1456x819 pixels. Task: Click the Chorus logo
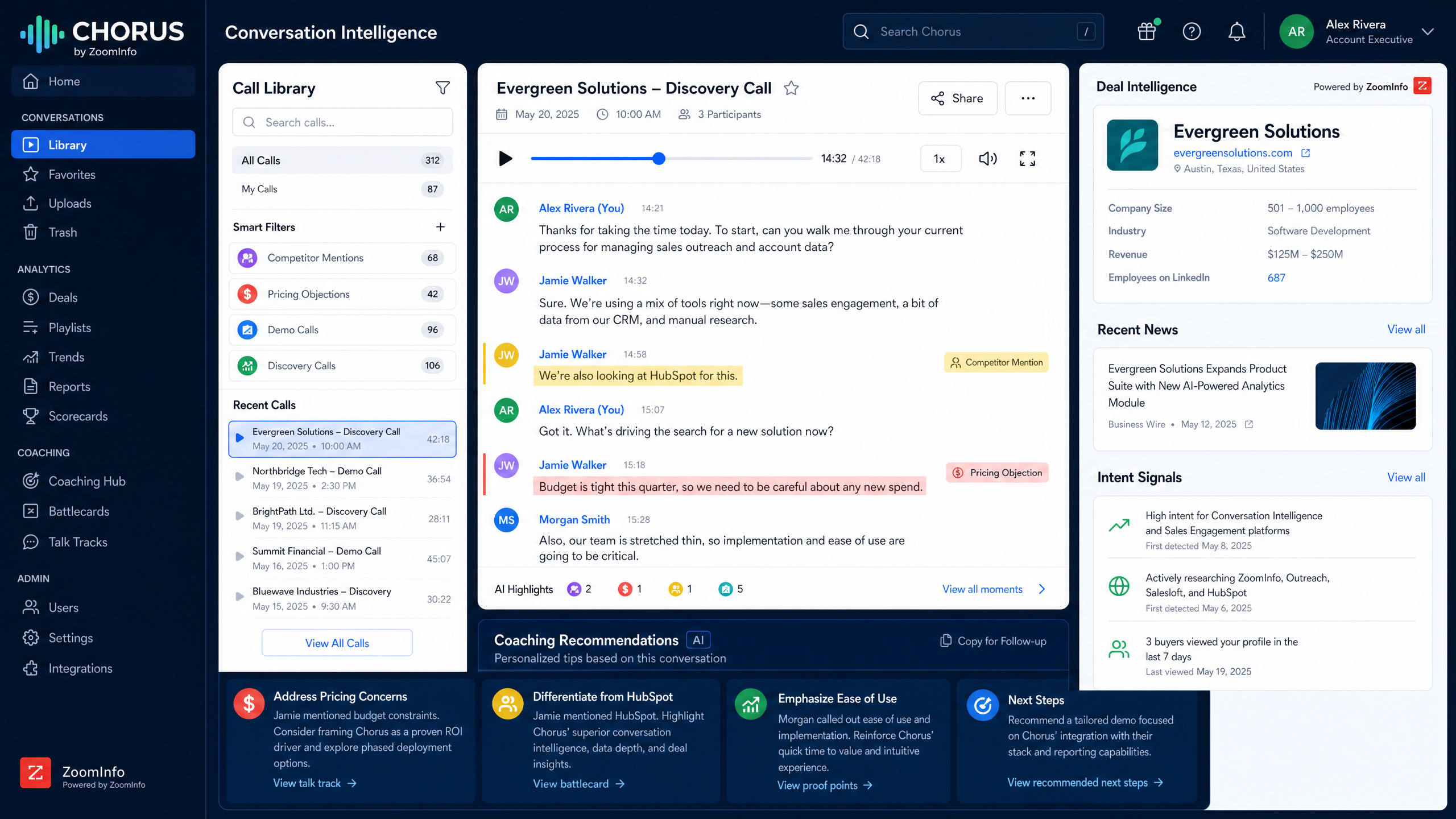tap(102, 35)
